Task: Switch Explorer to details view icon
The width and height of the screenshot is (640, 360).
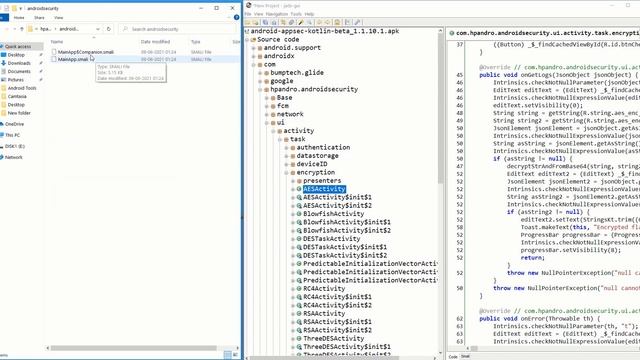Action: click(227, 355)
